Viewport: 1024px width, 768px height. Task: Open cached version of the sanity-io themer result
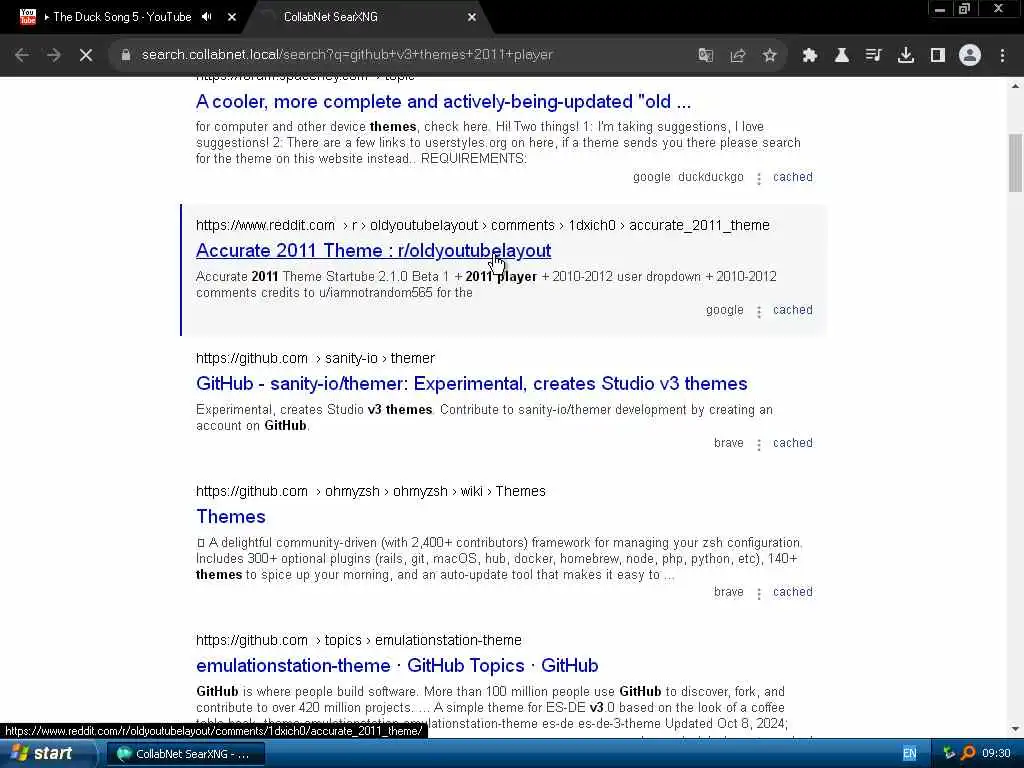[x=793, y=443]
